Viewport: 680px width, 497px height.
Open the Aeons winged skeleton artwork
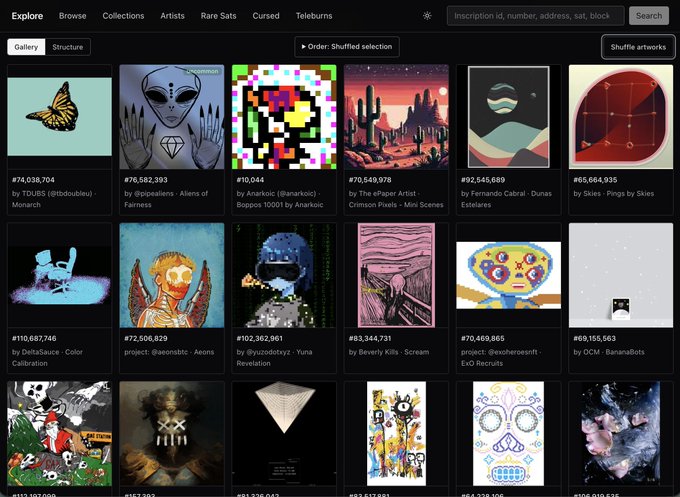click(x=172, y=275)
